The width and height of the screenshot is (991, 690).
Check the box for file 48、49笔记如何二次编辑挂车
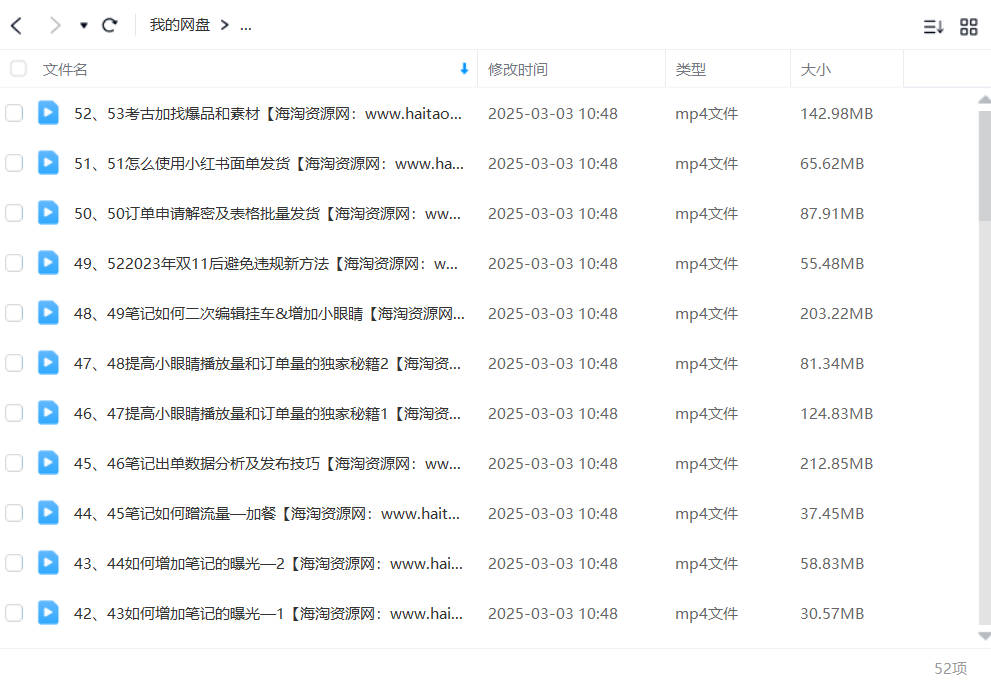coord(14,313)
